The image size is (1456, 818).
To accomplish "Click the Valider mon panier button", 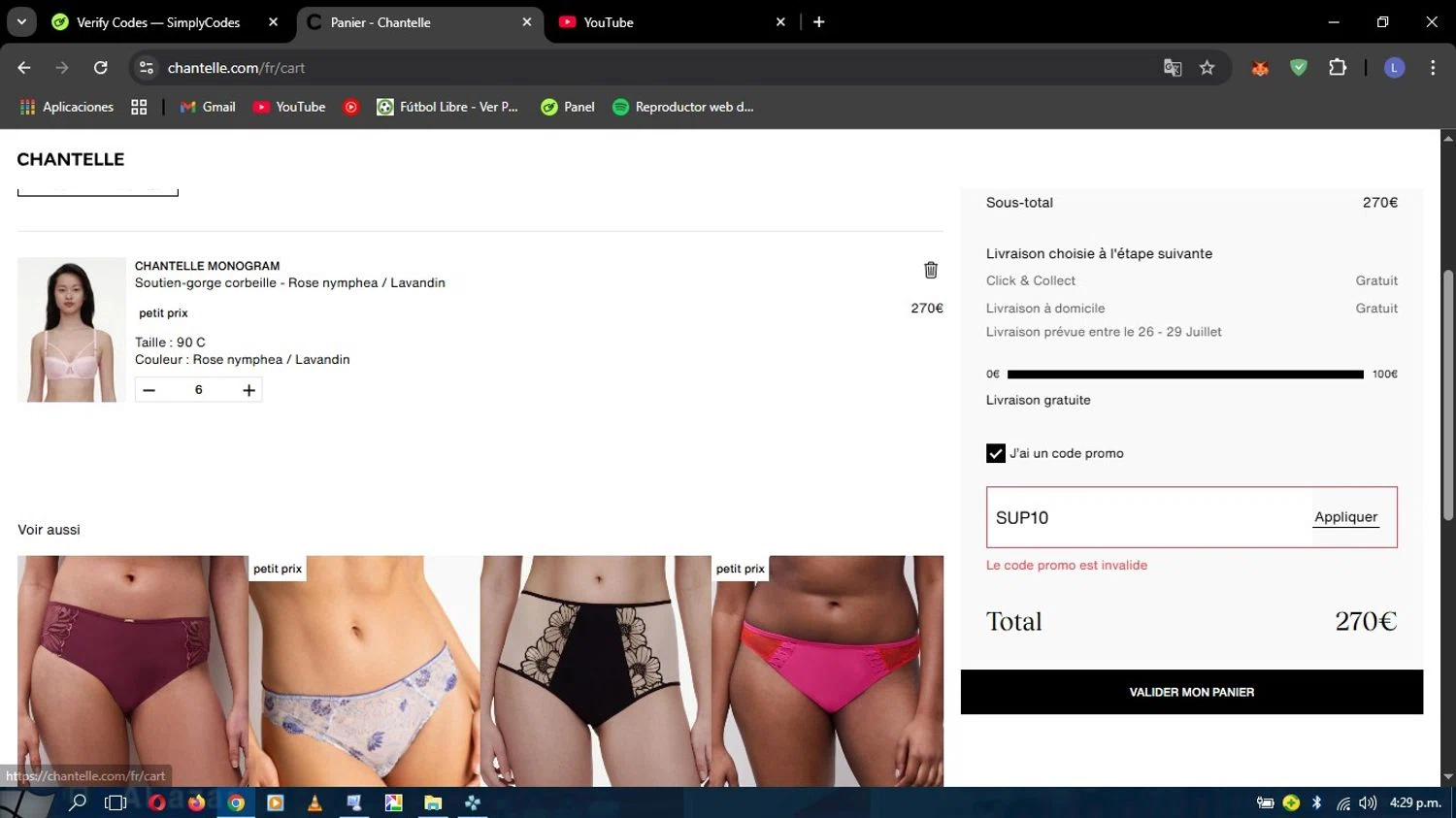I will click(x=1191, y=692).
